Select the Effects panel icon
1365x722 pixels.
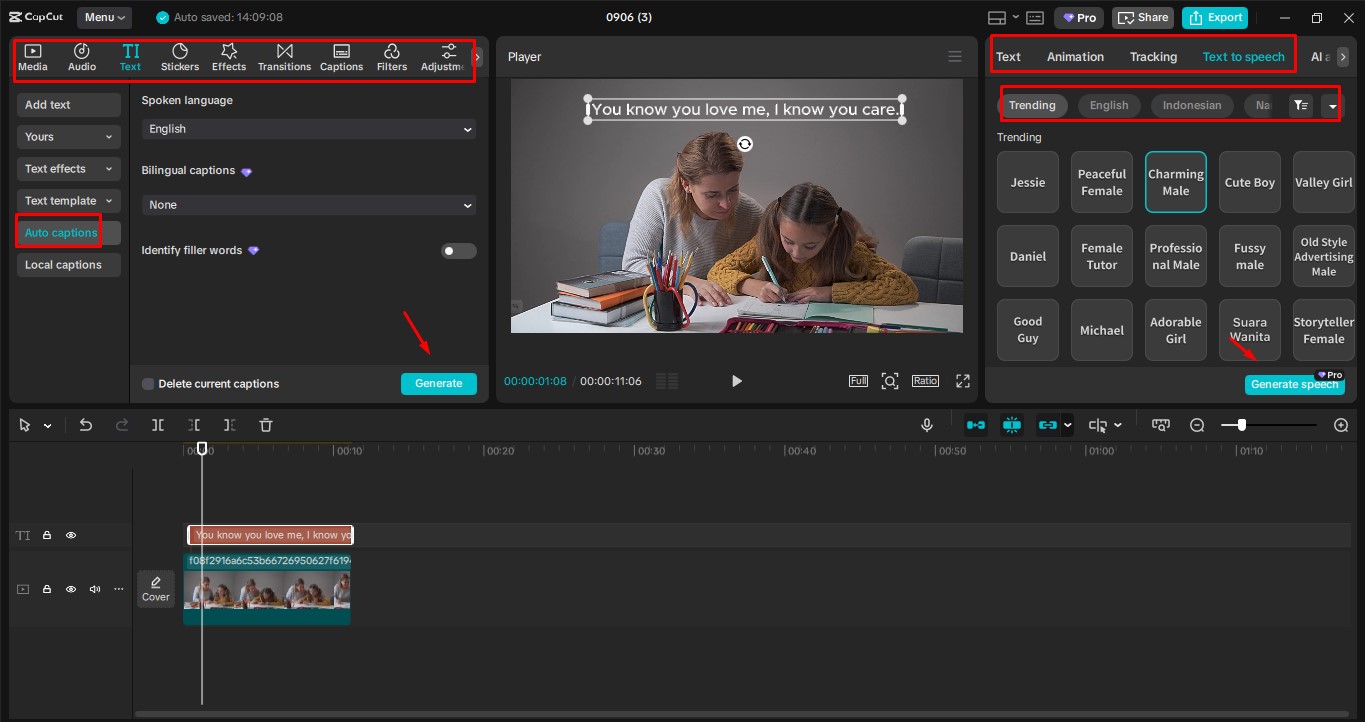[x=228, y=57]
